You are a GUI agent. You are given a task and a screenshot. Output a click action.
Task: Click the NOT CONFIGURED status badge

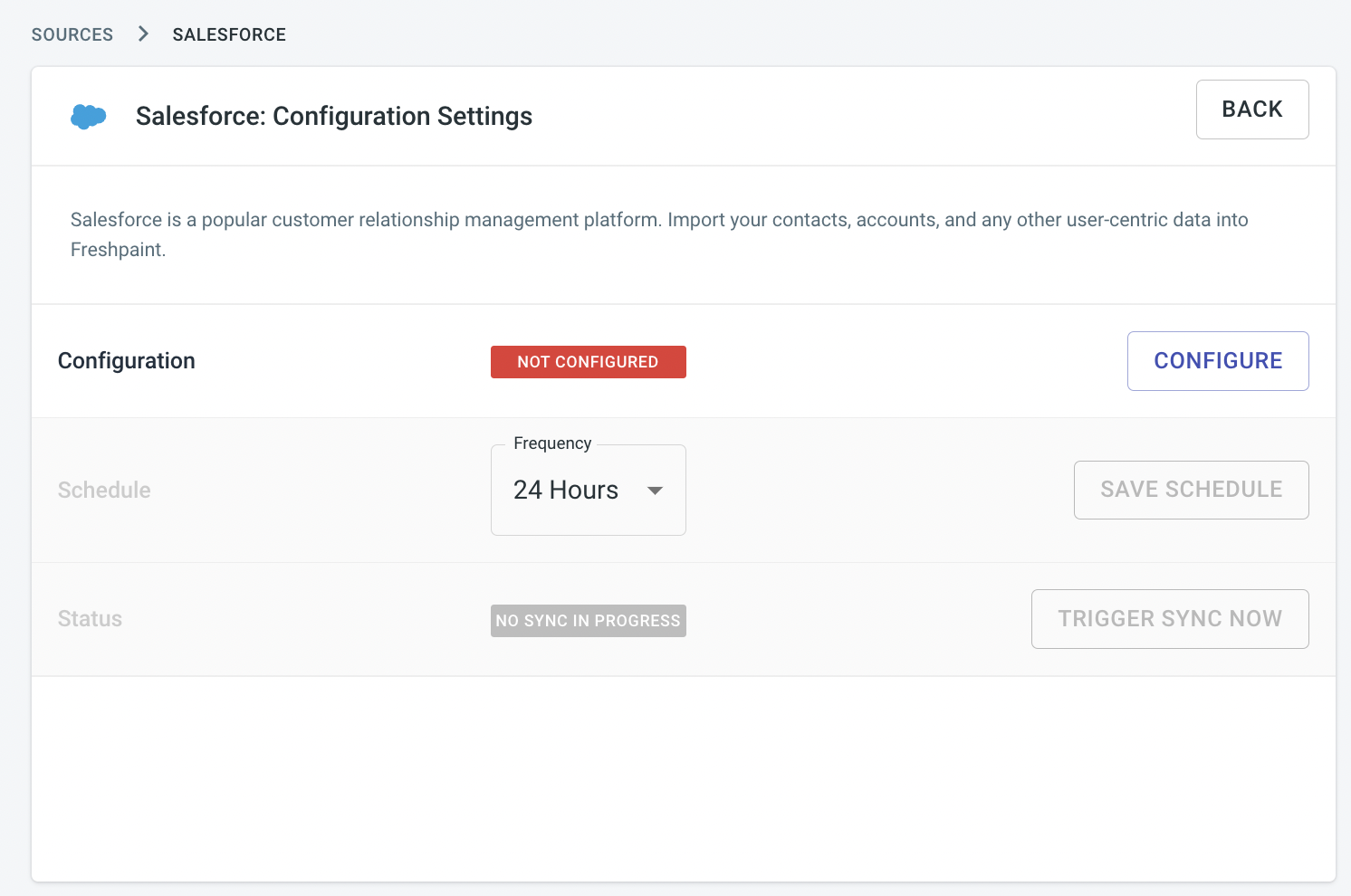[589, 362]
